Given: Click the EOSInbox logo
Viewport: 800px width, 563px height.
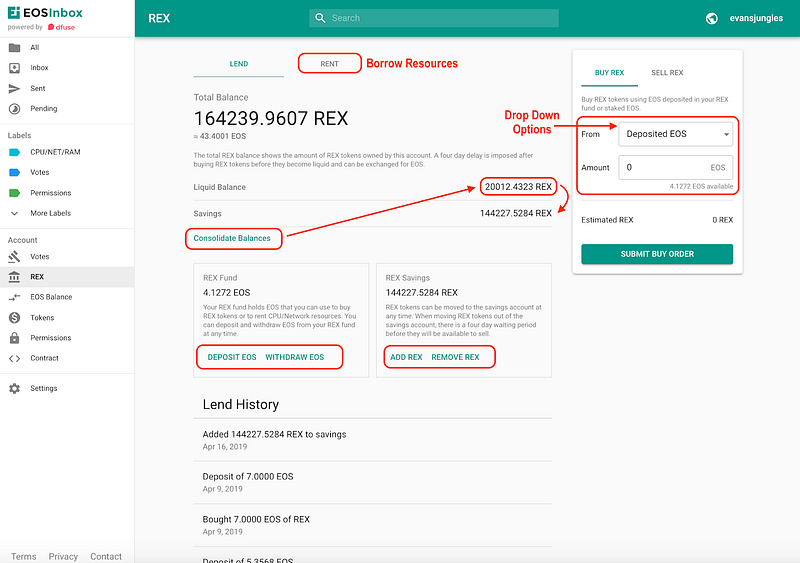Looking at the screenshot, I should point(45,13).
